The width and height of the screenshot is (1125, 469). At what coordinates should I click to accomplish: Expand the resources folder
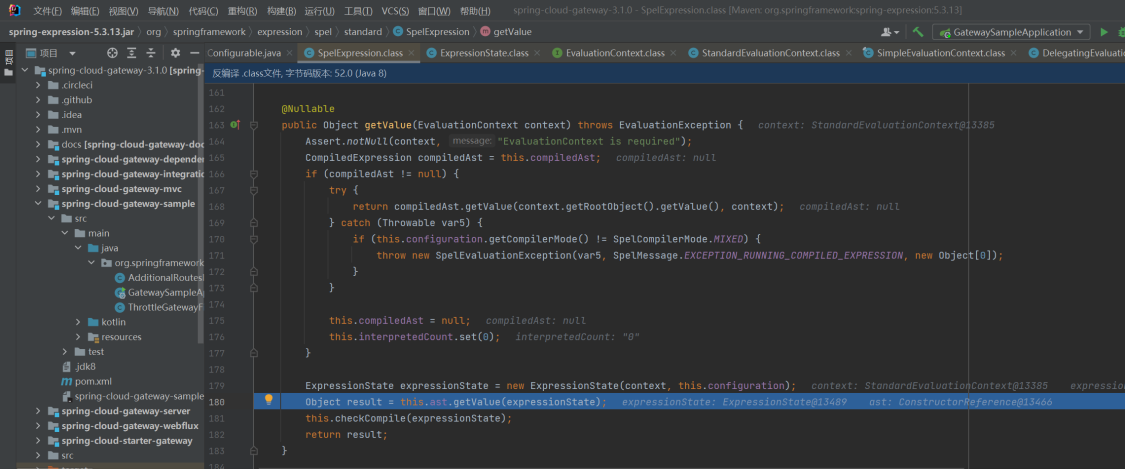[77, 337]
